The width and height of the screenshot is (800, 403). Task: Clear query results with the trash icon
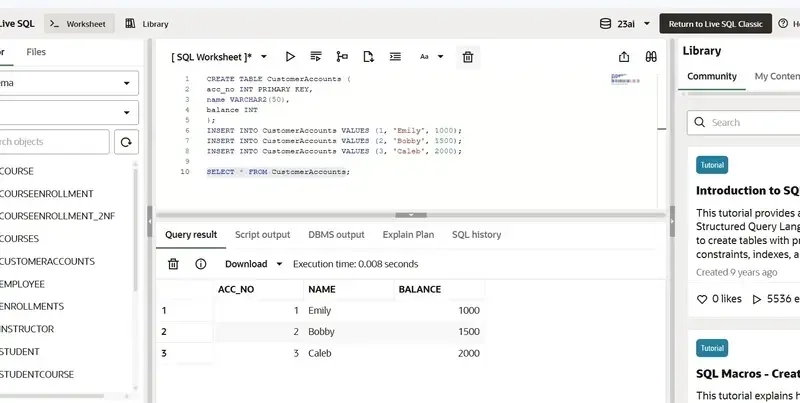click(x=173, y=264)
